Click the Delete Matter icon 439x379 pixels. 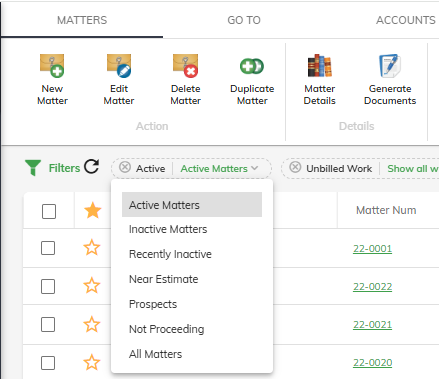click(x=186, y=66)
